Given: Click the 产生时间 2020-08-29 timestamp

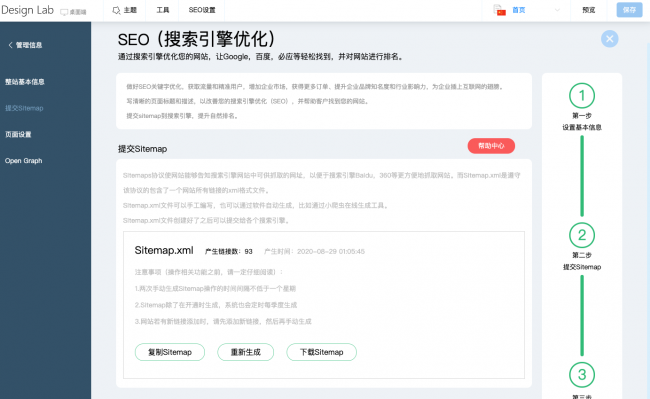Looking at the screenshot, I should (314, 251).
